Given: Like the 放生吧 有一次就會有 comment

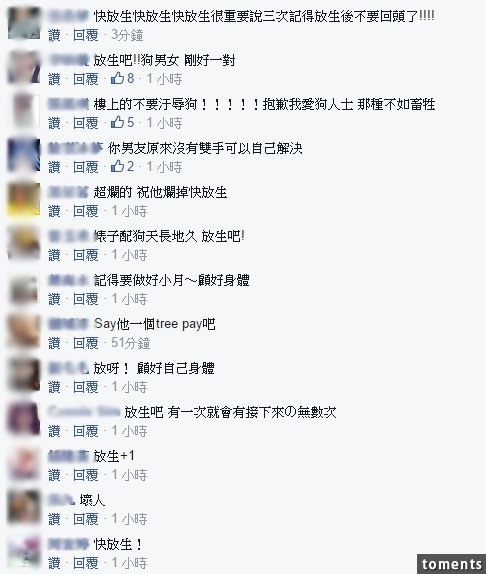Looking at the screenshot, I should [x=54, y=431].
